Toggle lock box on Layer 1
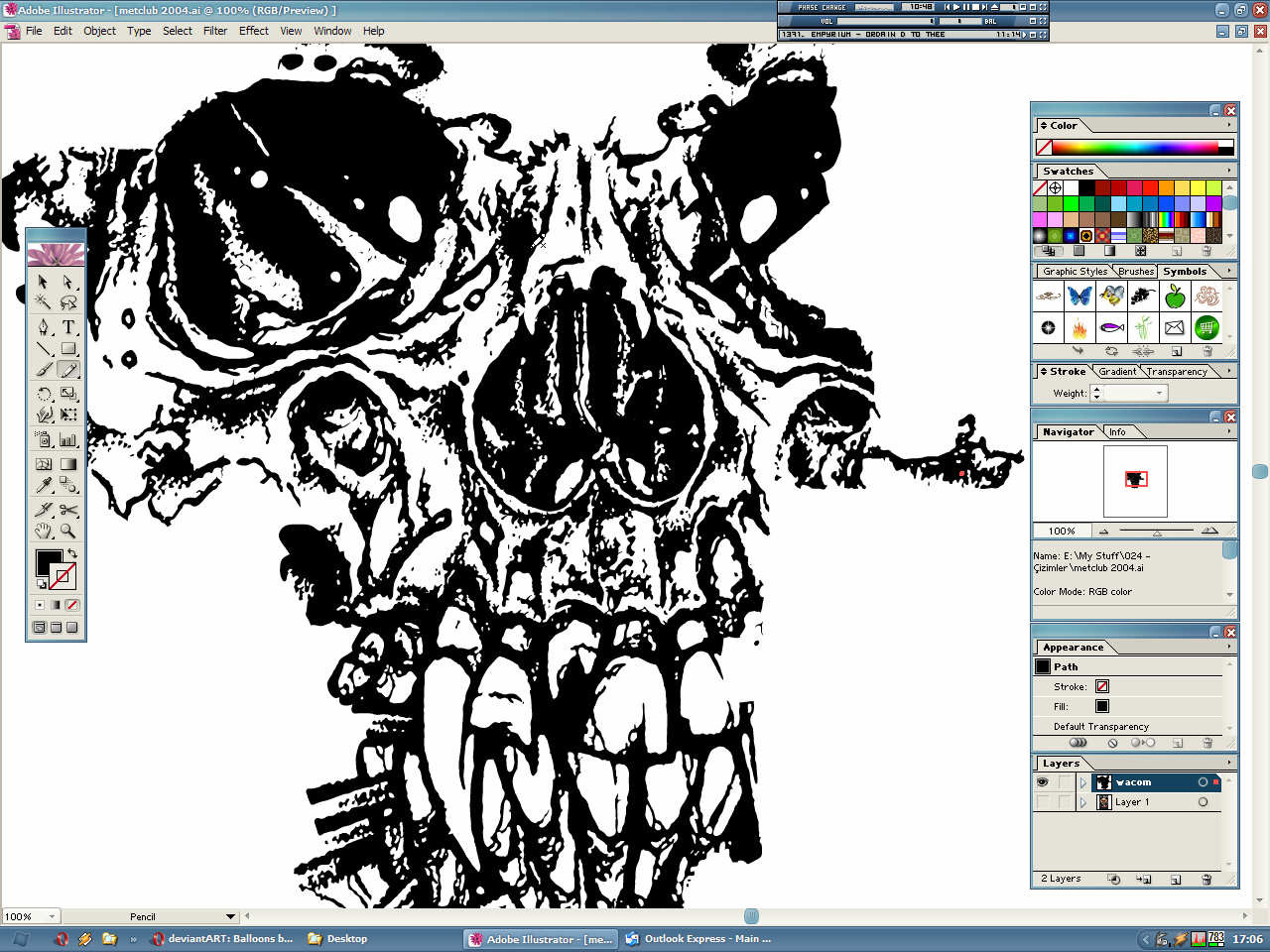This screenshot has width=1270, height=952. (x=1063, y=802)
